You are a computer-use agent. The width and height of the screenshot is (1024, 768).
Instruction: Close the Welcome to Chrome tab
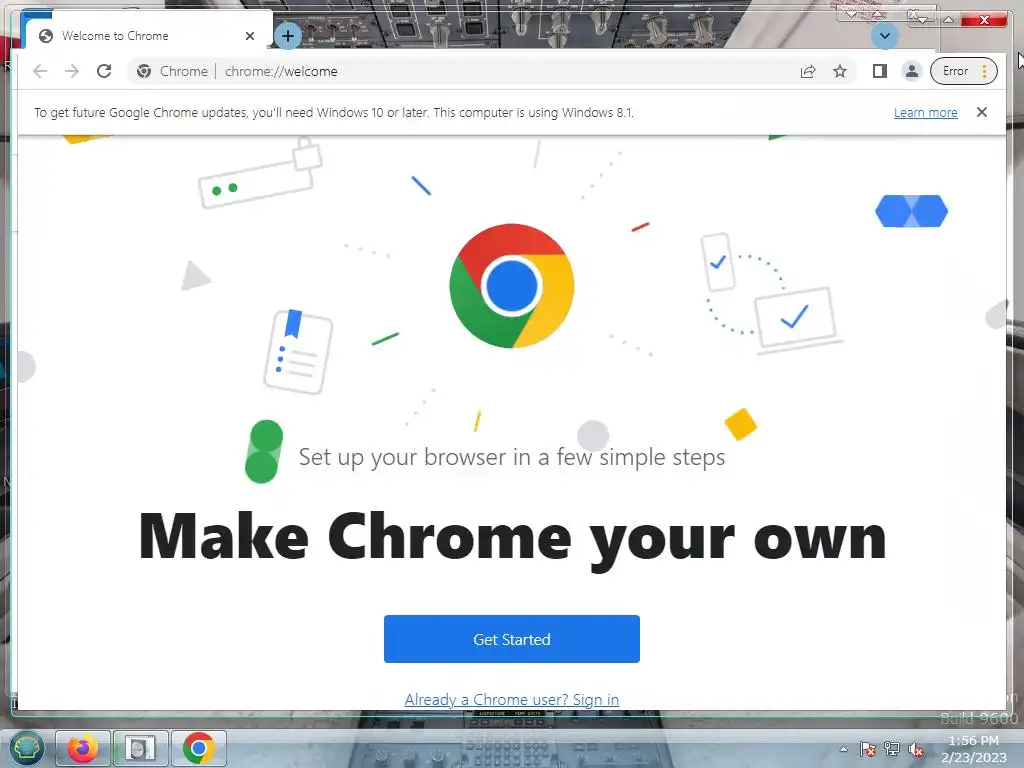pyautogui.click(x=249, y=36)
